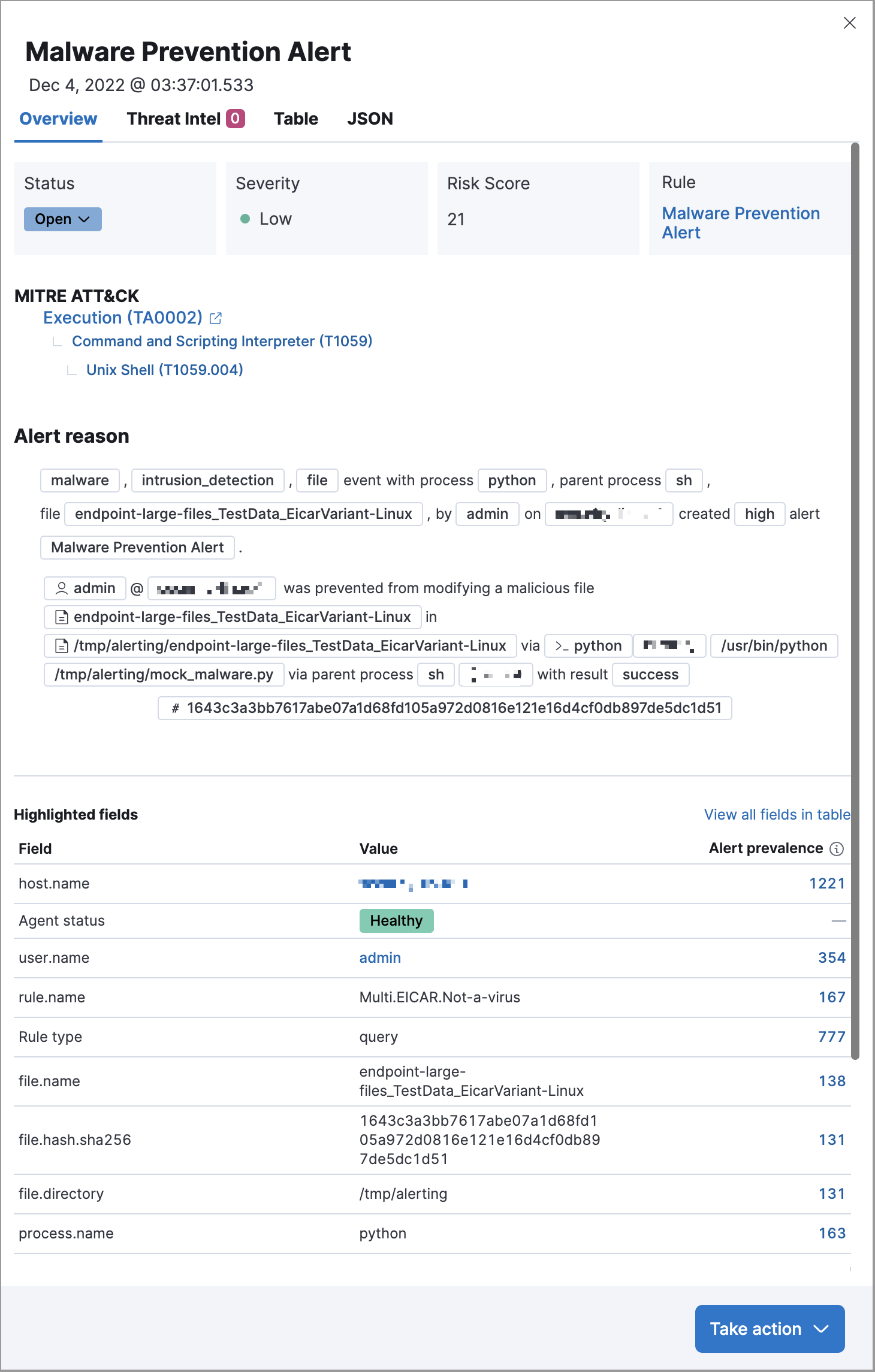Click the terminal icon in python badge
This screenshot has width=875, height=1372.
tap(562, 646)
